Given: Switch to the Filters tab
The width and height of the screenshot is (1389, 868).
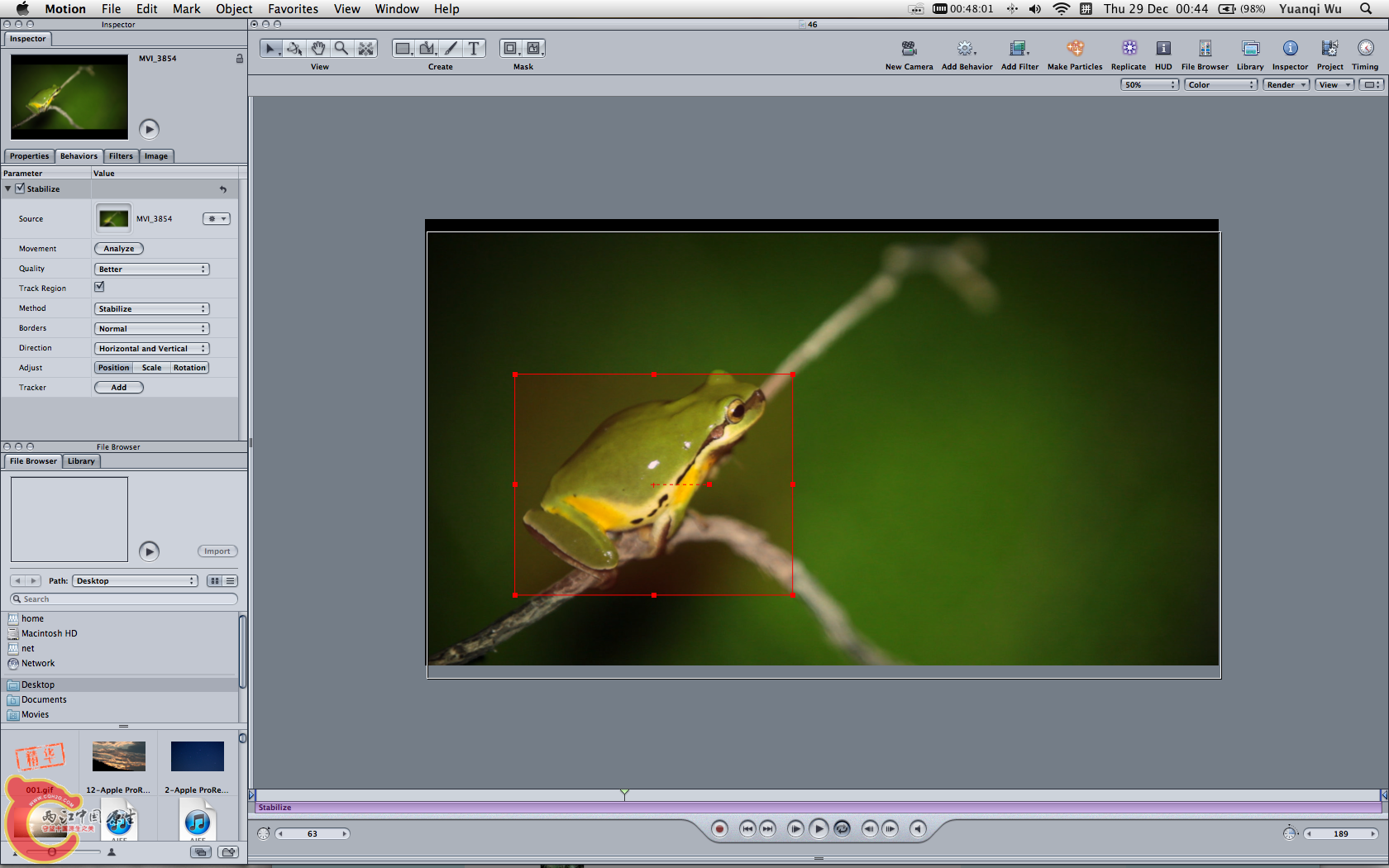Looking at the screenshot, I should [x=121, y=156].
